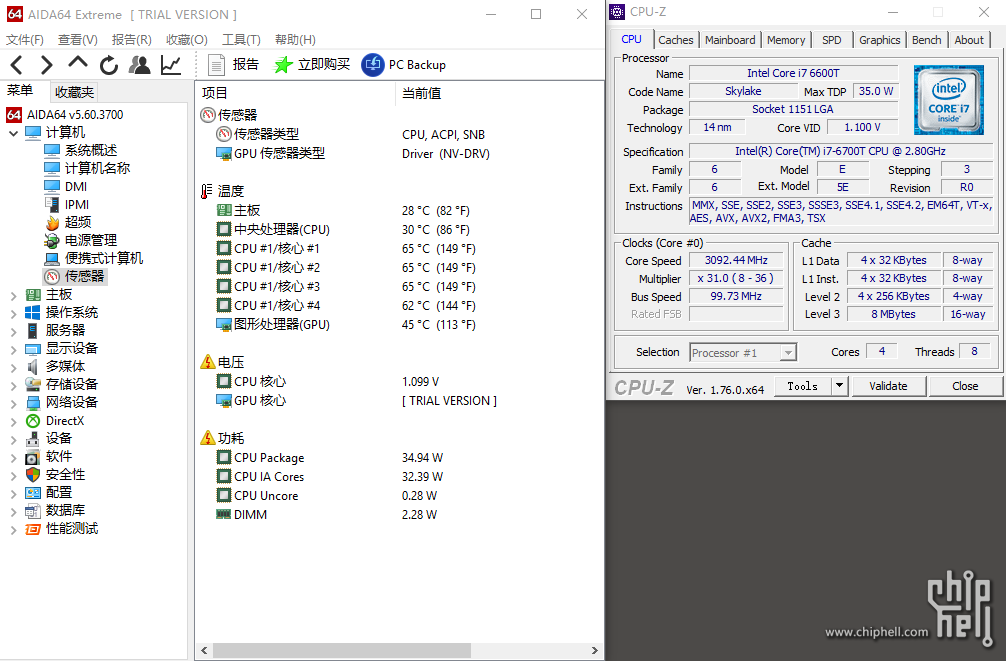Click the right arrow of horizontal scrollbar
This screenshot has width=1006, height=661.
point(595,651)
